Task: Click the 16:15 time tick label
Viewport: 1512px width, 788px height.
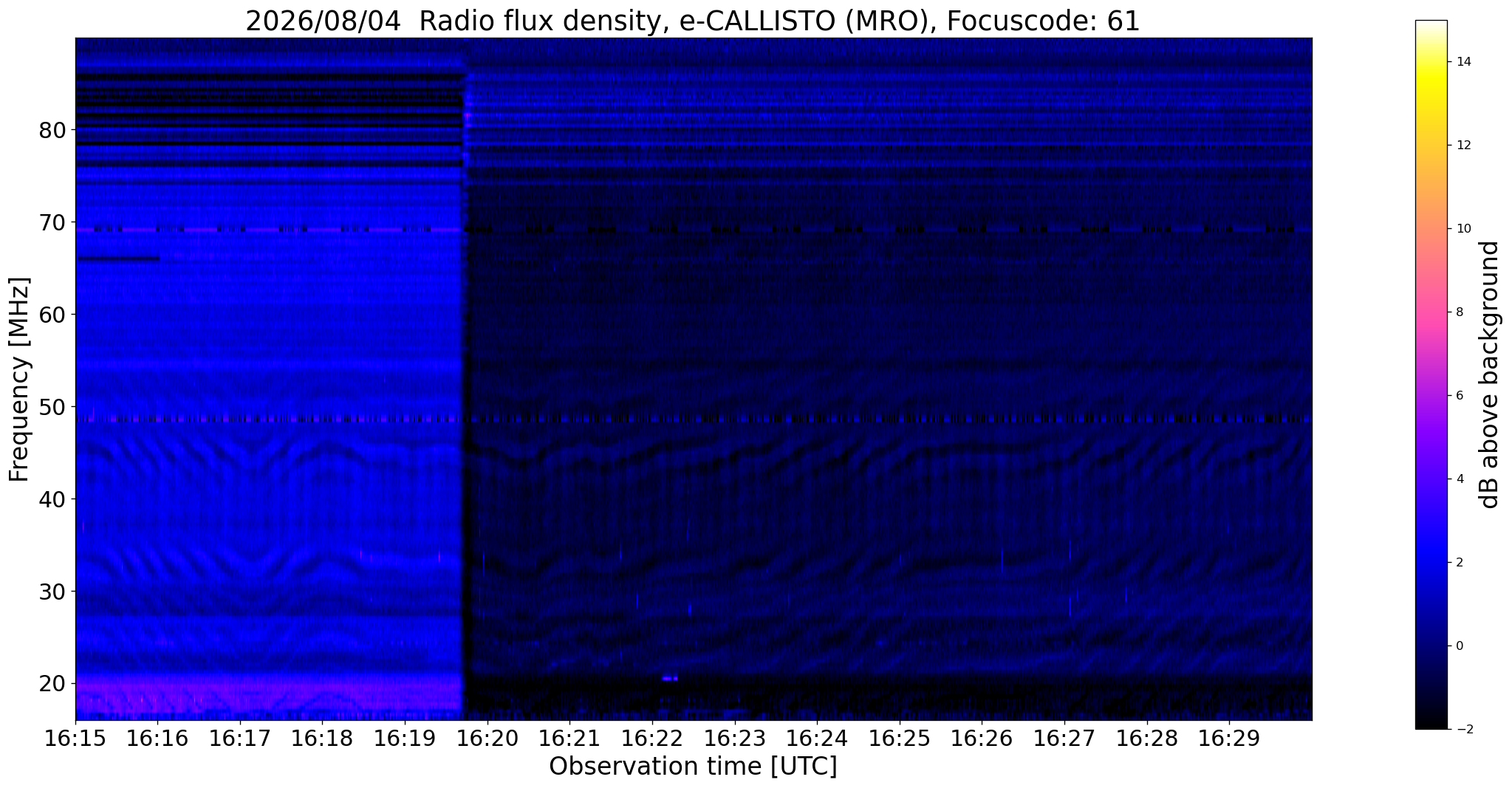Action: (x=75, y=739)
